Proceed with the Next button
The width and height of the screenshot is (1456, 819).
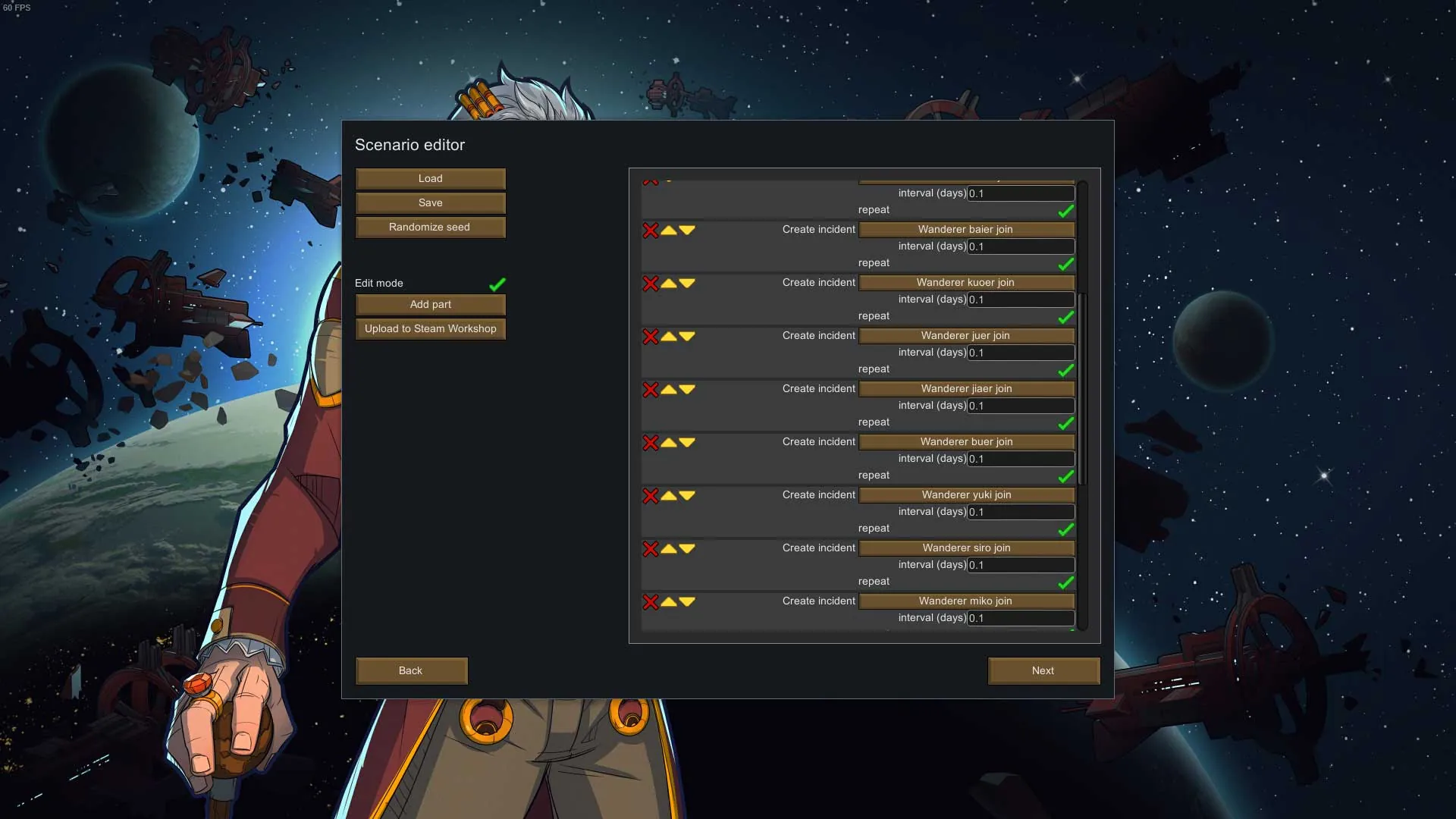click(x=1043, y=670)
